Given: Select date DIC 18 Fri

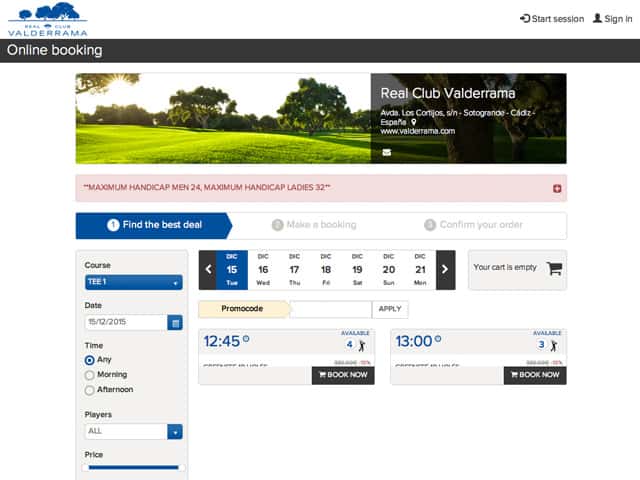Looking at the screenshot, I should tap(326, 269).
